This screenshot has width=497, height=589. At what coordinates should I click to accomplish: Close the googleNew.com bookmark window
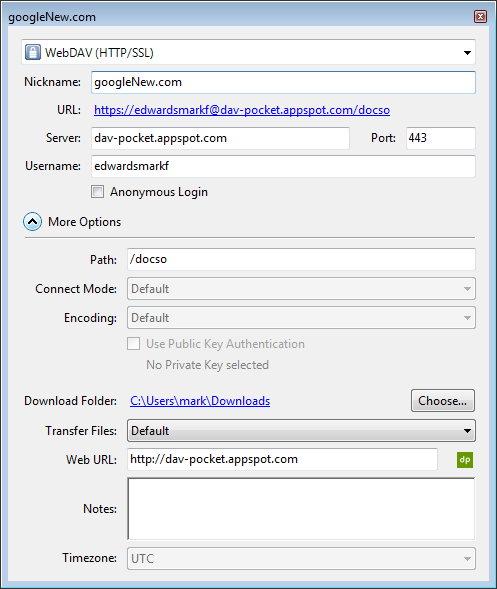pos(480,17)
